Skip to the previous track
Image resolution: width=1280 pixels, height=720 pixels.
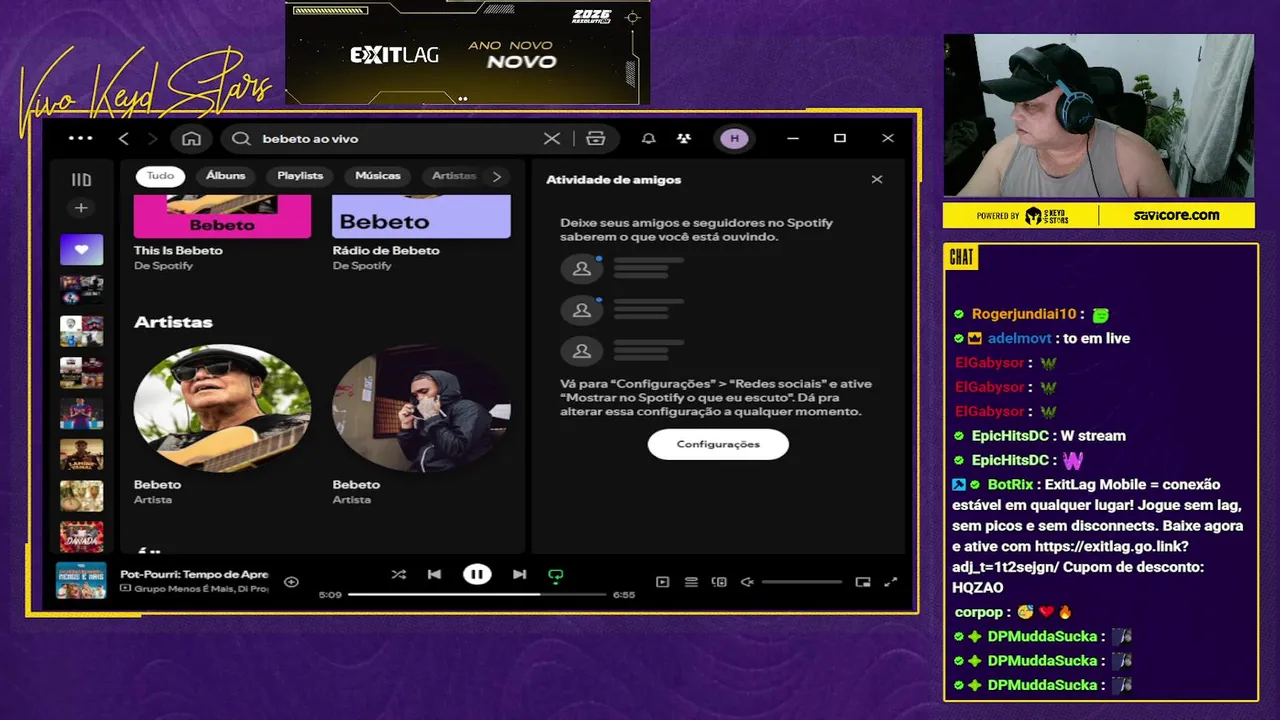pos(434,574)
